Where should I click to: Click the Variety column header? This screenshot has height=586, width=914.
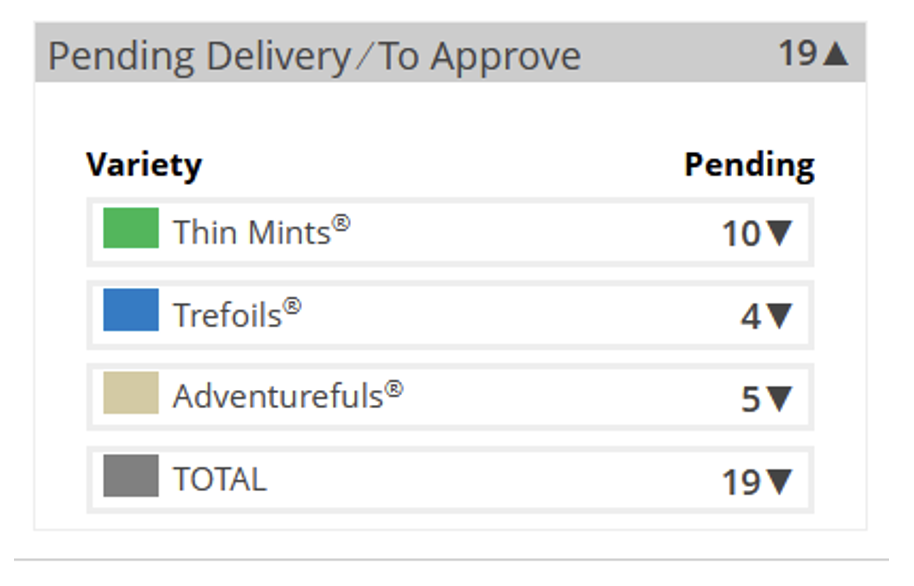click(144, 165)
